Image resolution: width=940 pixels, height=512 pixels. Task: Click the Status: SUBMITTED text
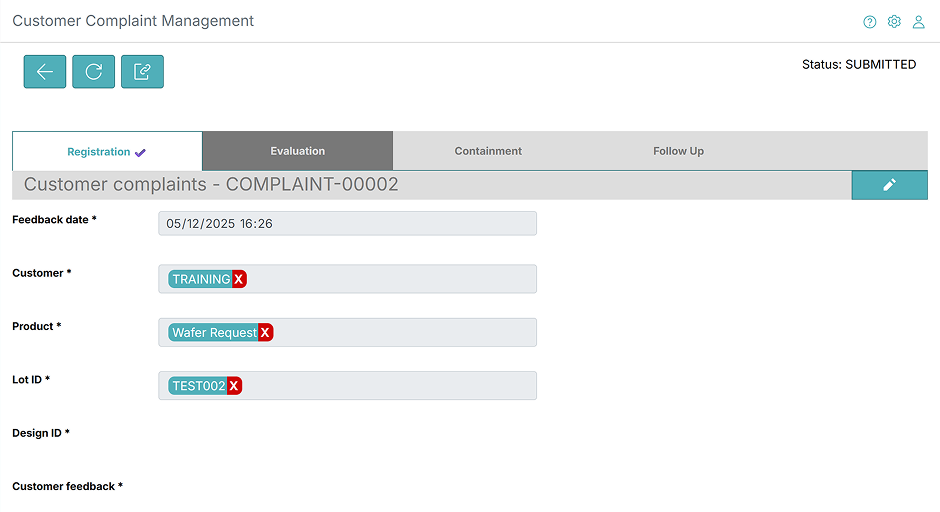pos(858,65)
